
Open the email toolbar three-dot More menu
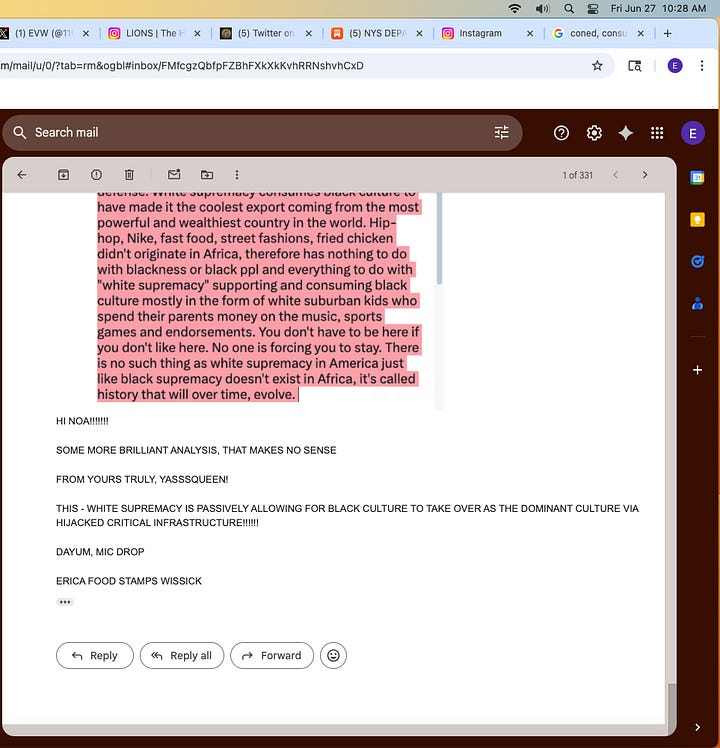click(237, 175)
